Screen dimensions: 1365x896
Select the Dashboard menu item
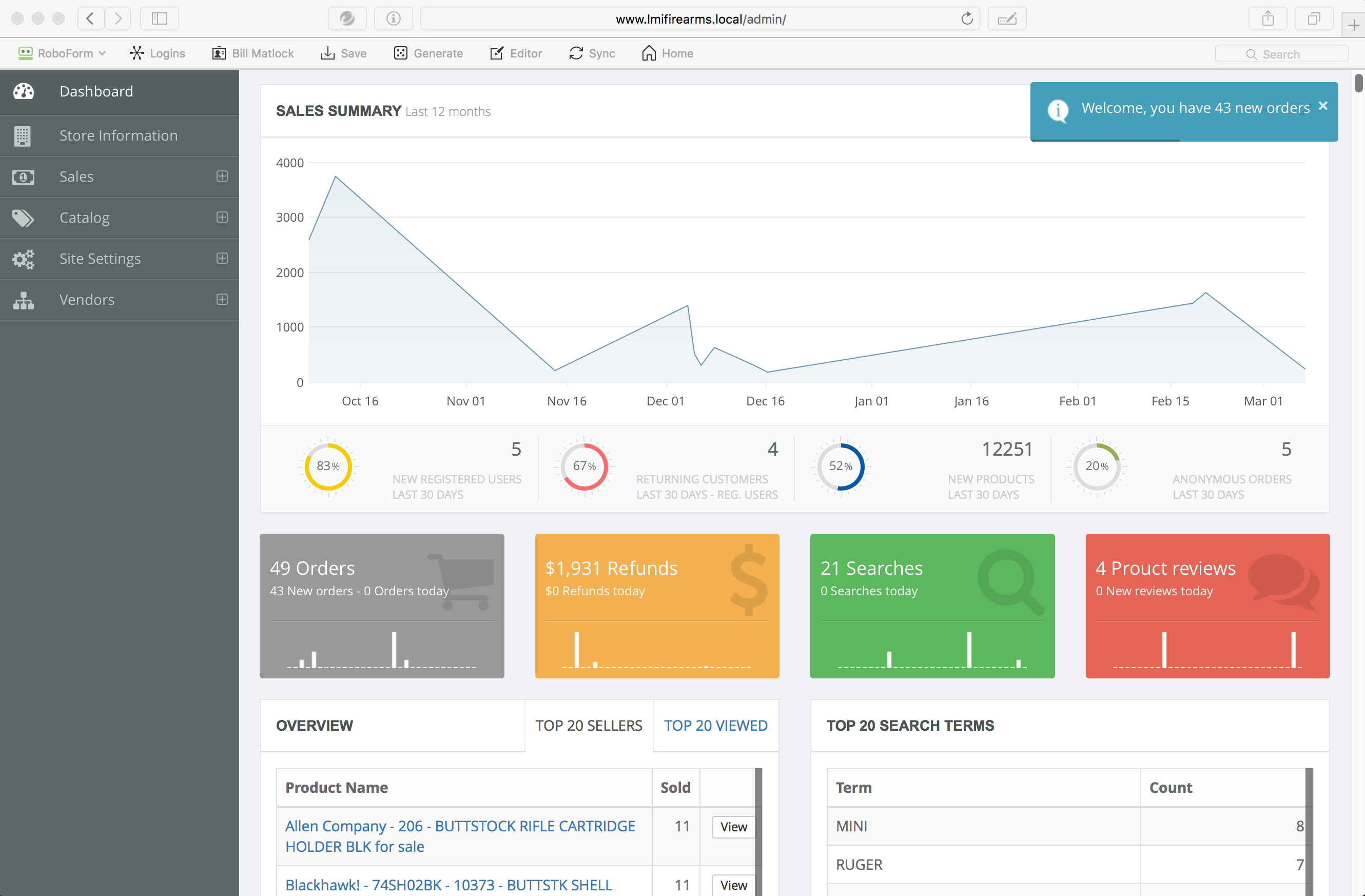(x=119, y=92)
